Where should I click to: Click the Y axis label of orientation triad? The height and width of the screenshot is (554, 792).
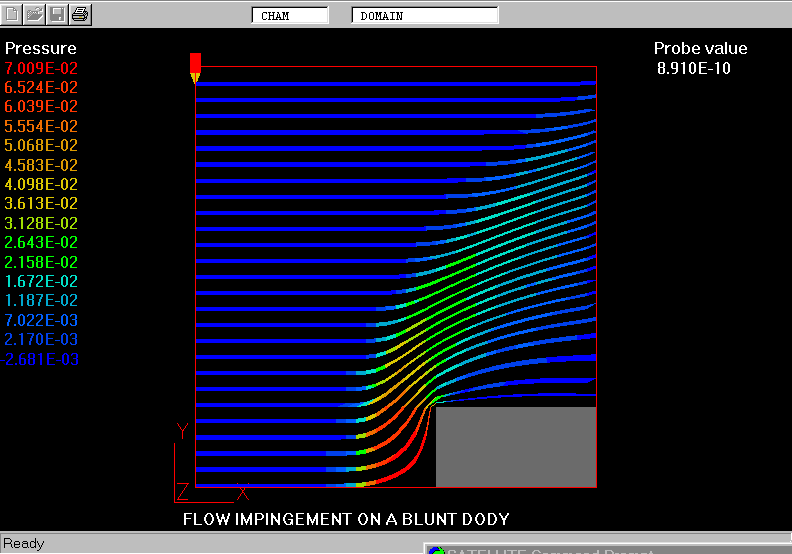tap(182, 431)
